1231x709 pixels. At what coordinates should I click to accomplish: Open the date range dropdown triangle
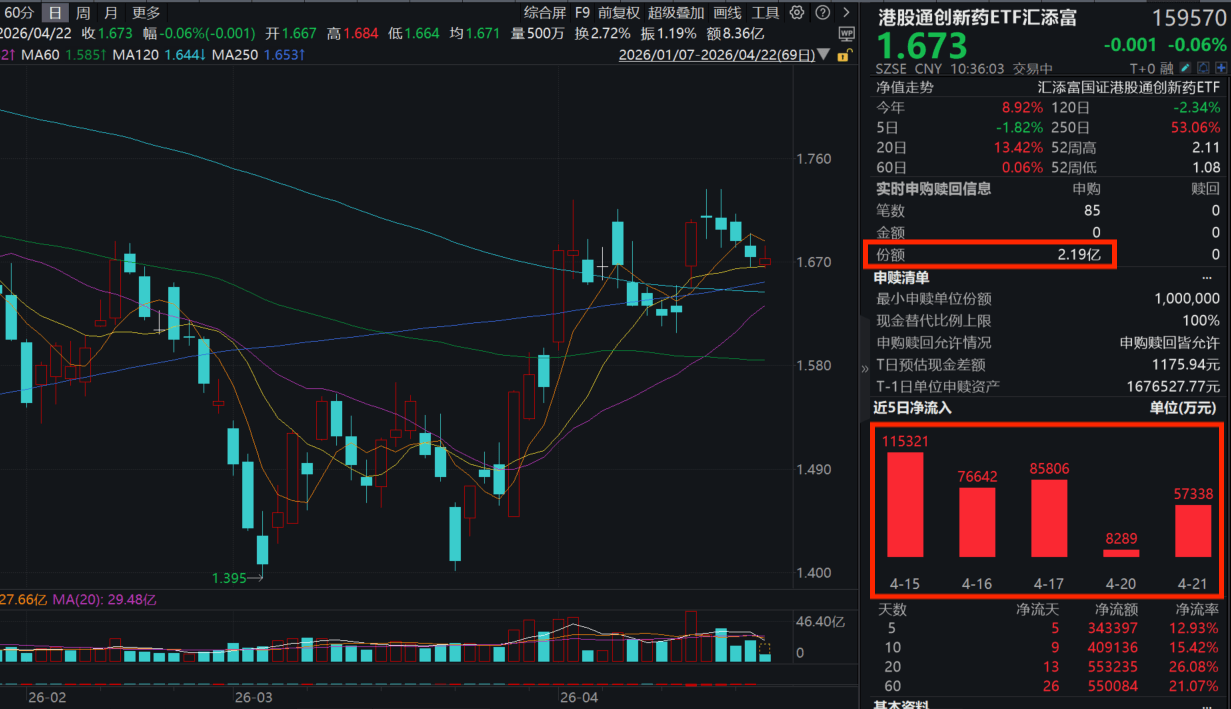point(823,55)
